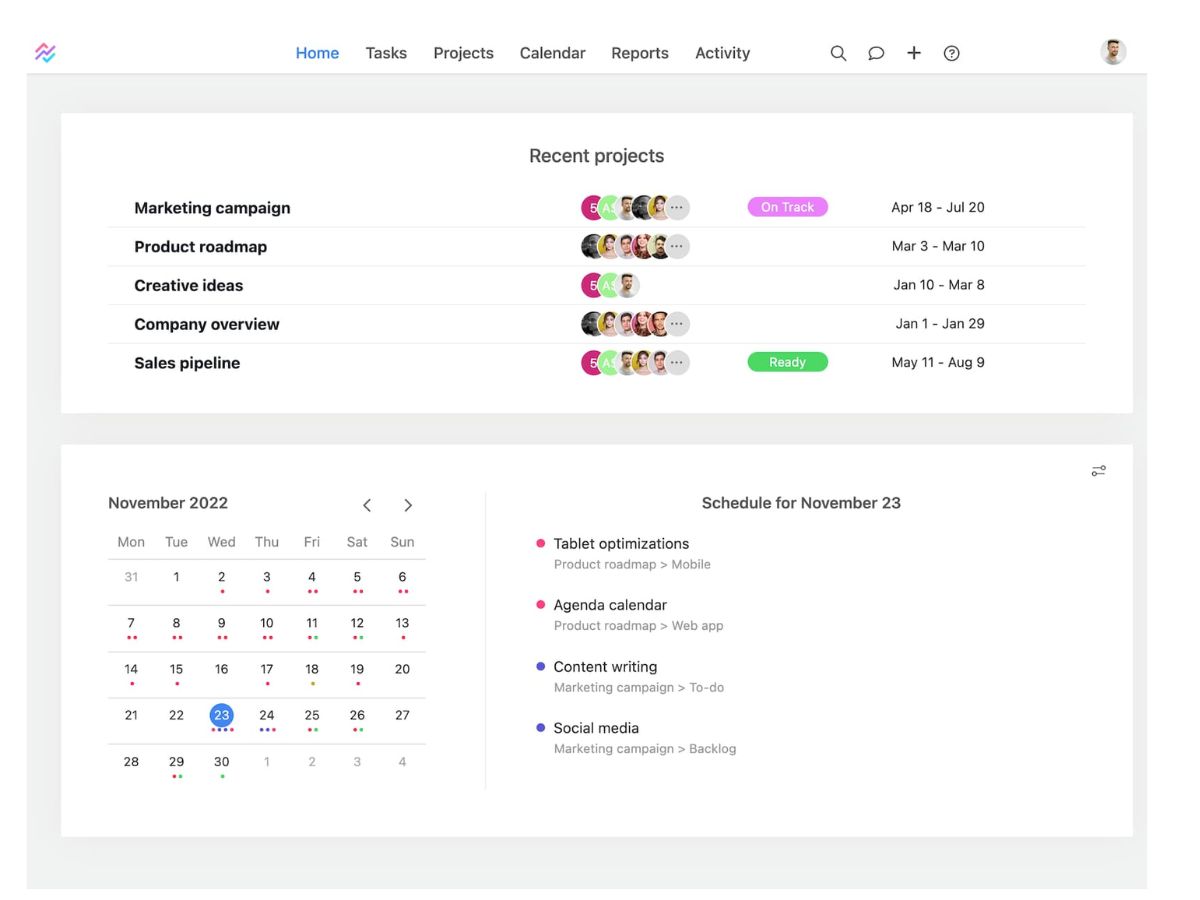The image size is (1200, 900).
Task: Click first avatar in Product roadmap row
Action: (592, 246)
